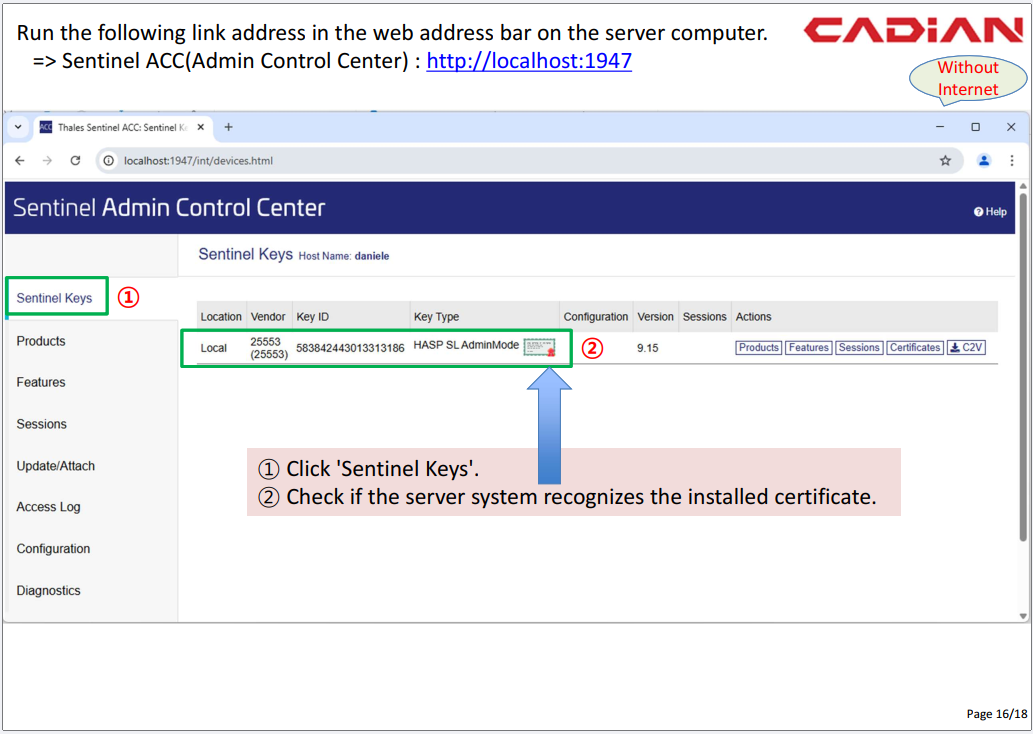Click the page reload icon
1033x734 pixels.
[x=75, y=160]
